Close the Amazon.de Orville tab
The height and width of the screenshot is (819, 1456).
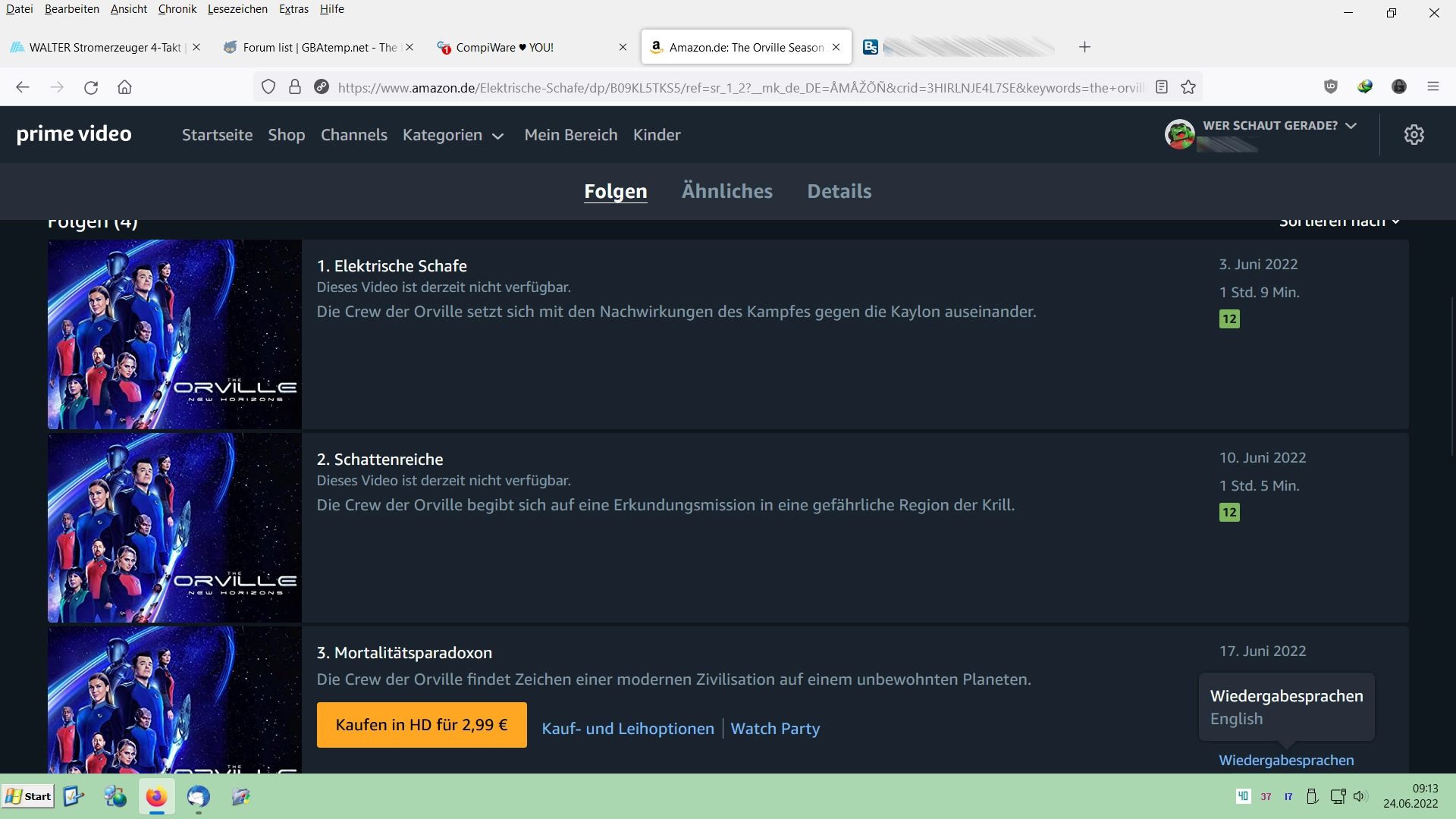tap(836, 47)
